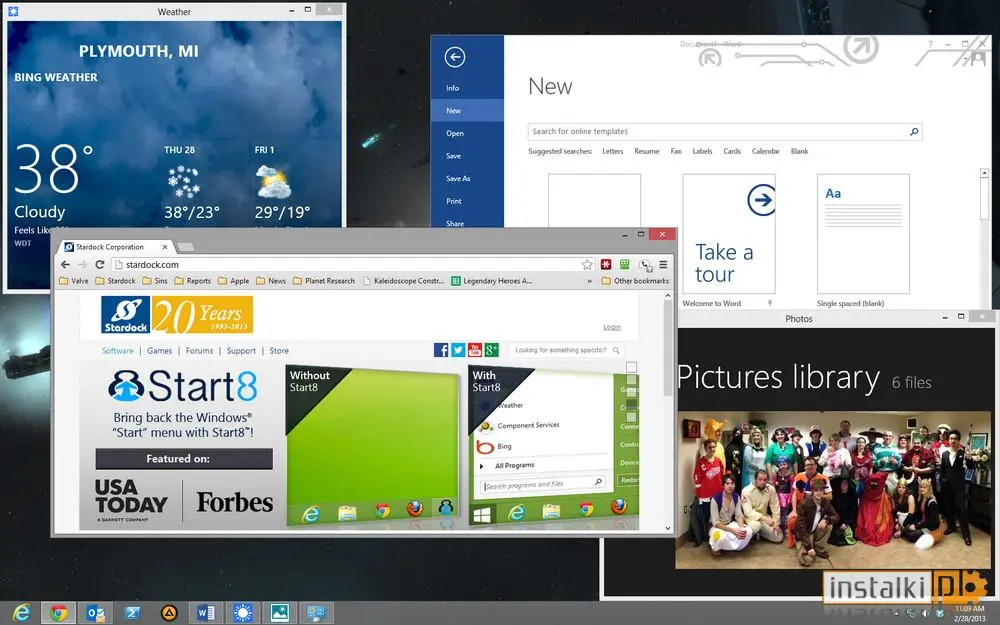This screenshot has height=625, width=1000.
Task: Expand All Programs arrow in Start8 preview
Action: click(482, 466)
